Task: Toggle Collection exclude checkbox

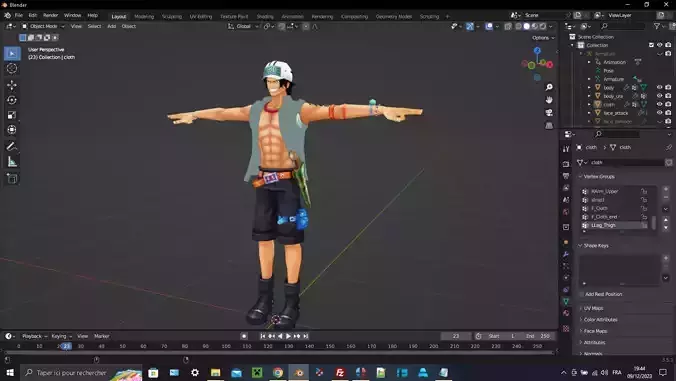Action: pos(651,45)
